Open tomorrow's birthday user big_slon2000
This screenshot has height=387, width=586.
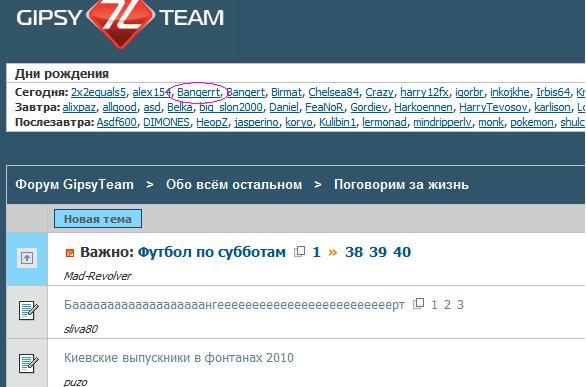tap(231, 108)
